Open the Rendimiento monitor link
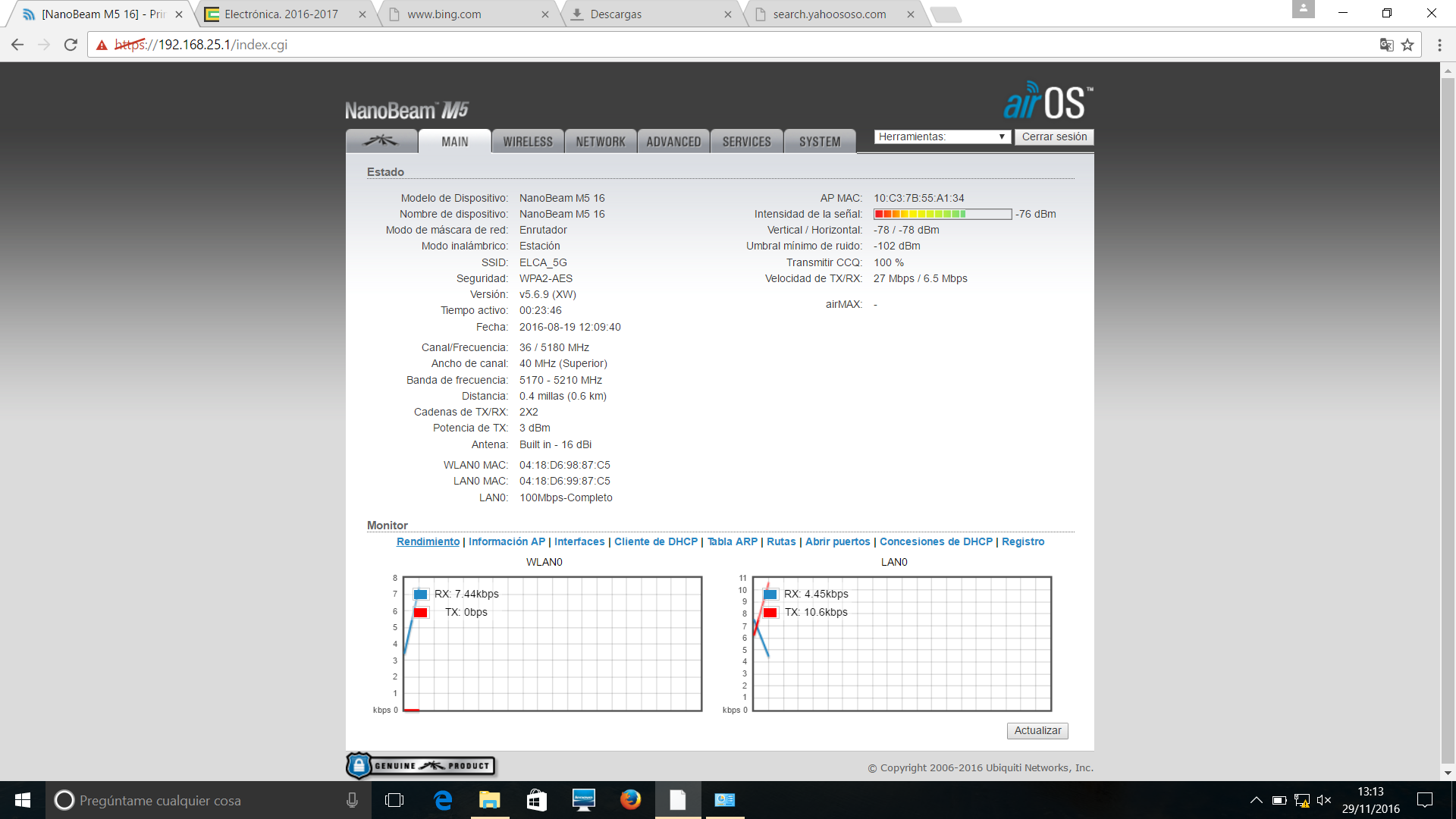 click(428, 541)
